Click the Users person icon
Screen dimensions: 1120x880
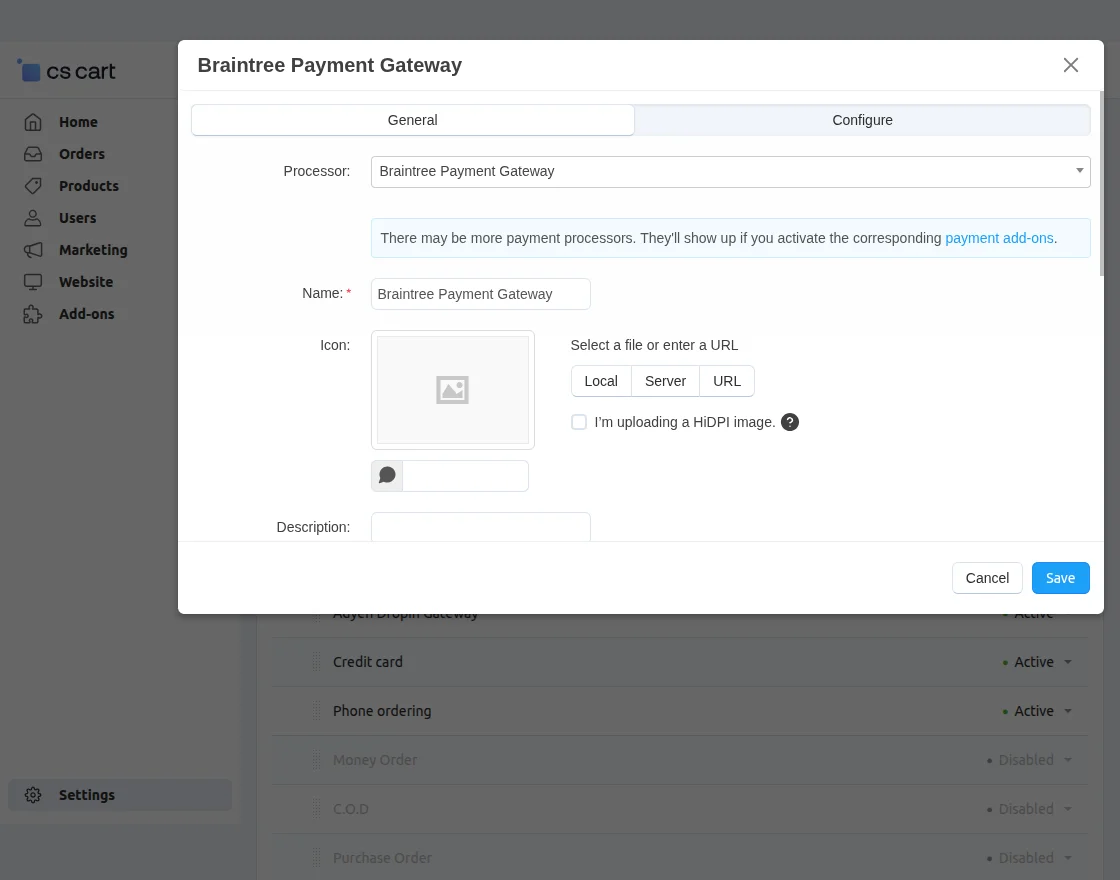click(x=33, y=218)
